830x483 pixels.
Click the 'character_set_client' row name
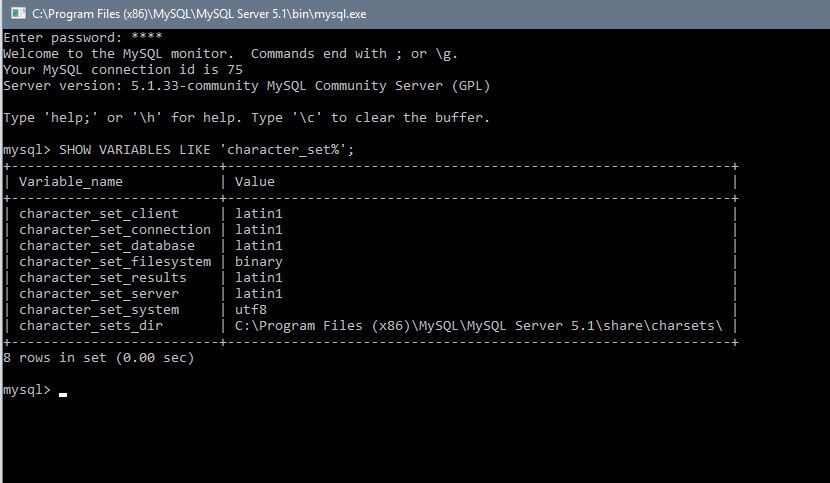[x=99, y=213]
